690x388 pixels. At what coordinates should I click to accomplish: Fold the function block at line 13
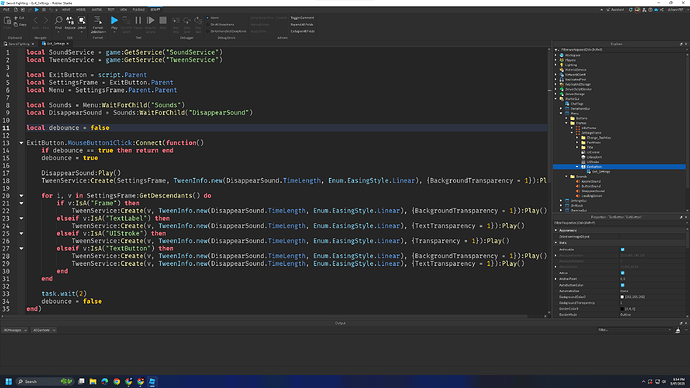coord(21,143)
